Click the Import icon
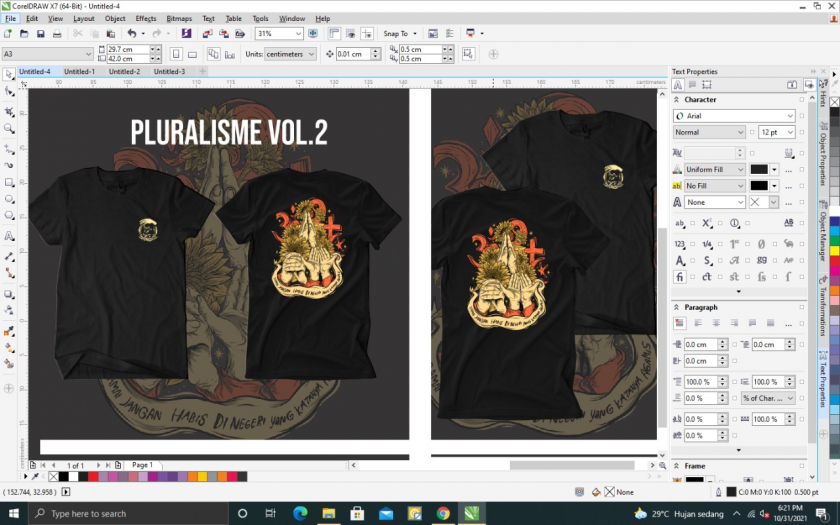The height and width of the screenshot is (525, 840). (207, 33)
